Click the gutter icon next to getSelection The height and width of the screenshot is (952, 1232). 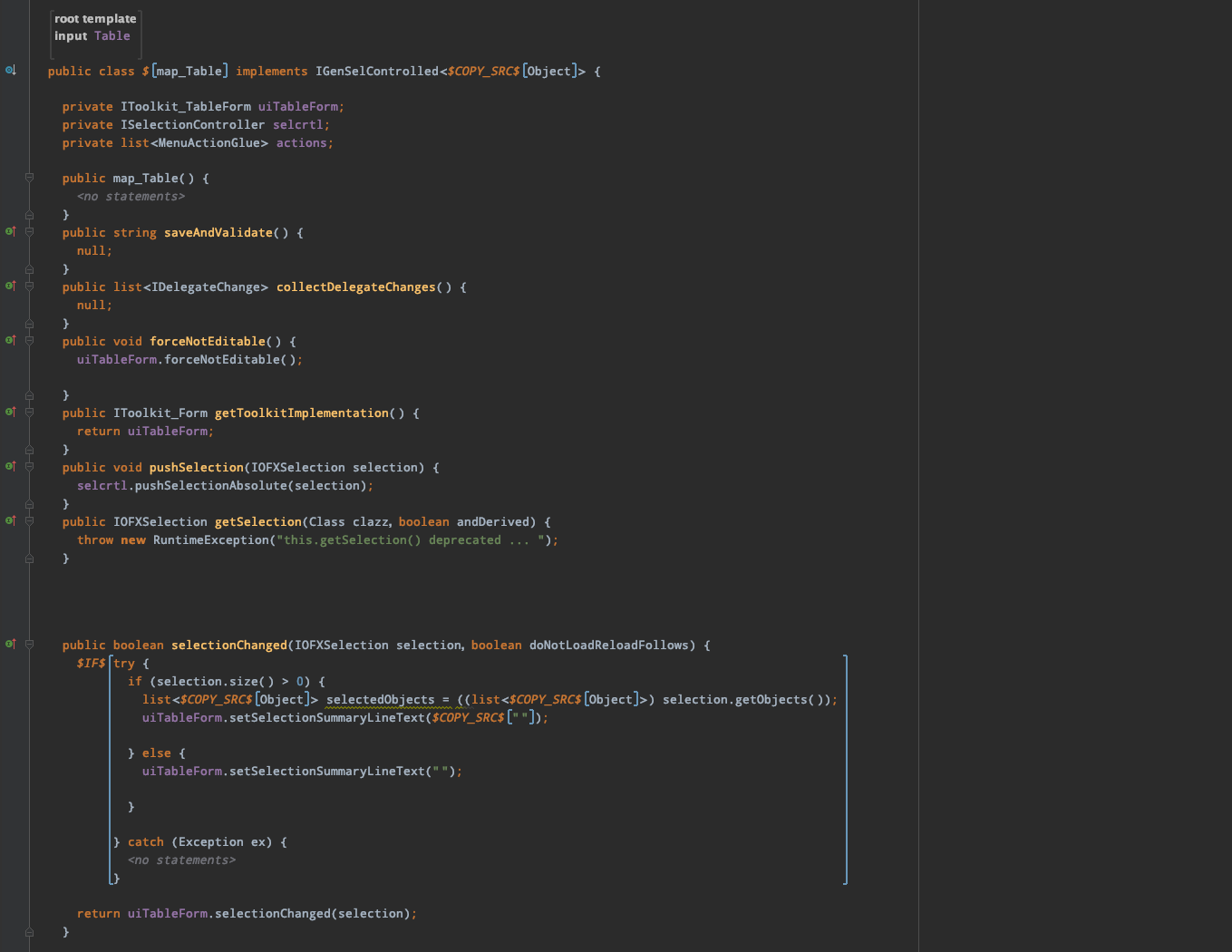click(10, 520)
